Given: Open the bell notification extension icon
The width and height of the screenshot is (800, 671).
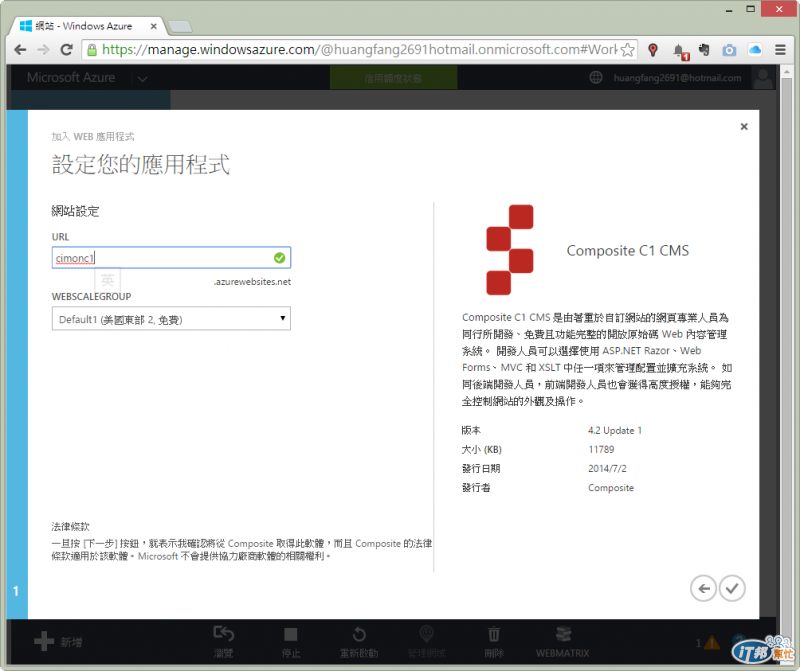Looking at the screenshot, I should (x=679, y=51).
